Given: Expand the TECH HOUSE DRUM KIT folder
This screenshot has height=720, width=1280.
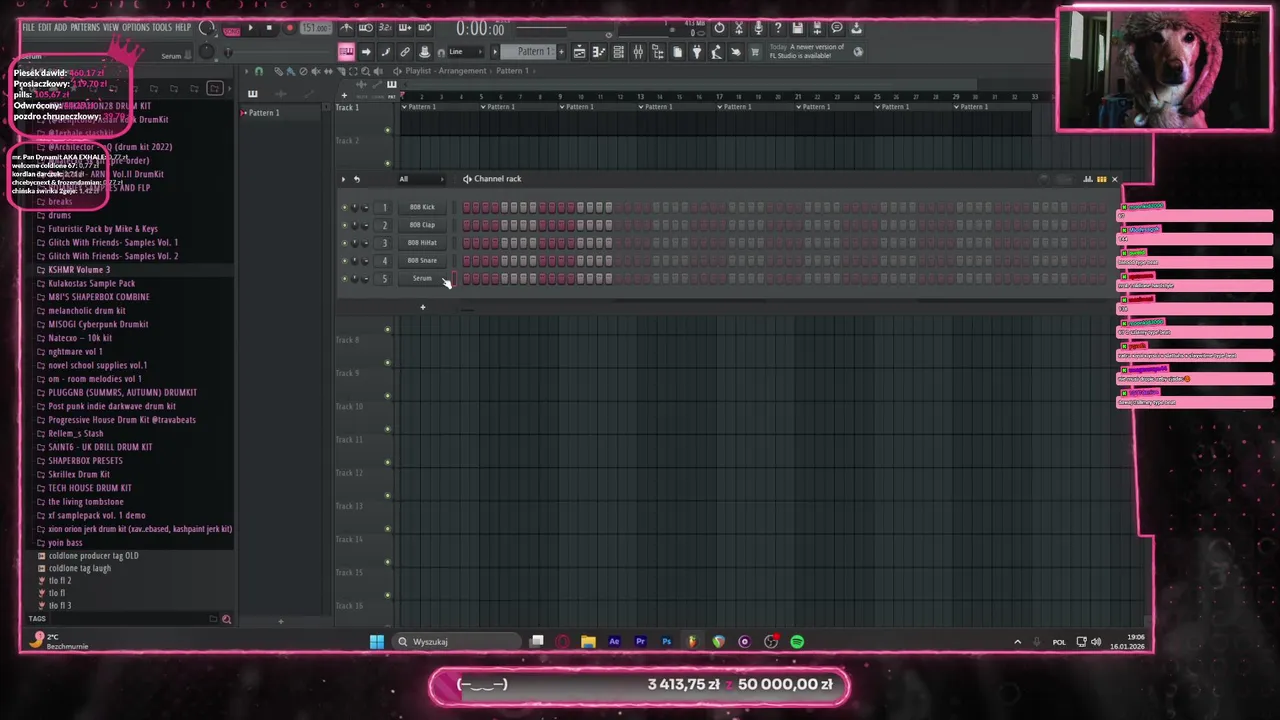Looking at the screenshot, I should pos(90,488).
